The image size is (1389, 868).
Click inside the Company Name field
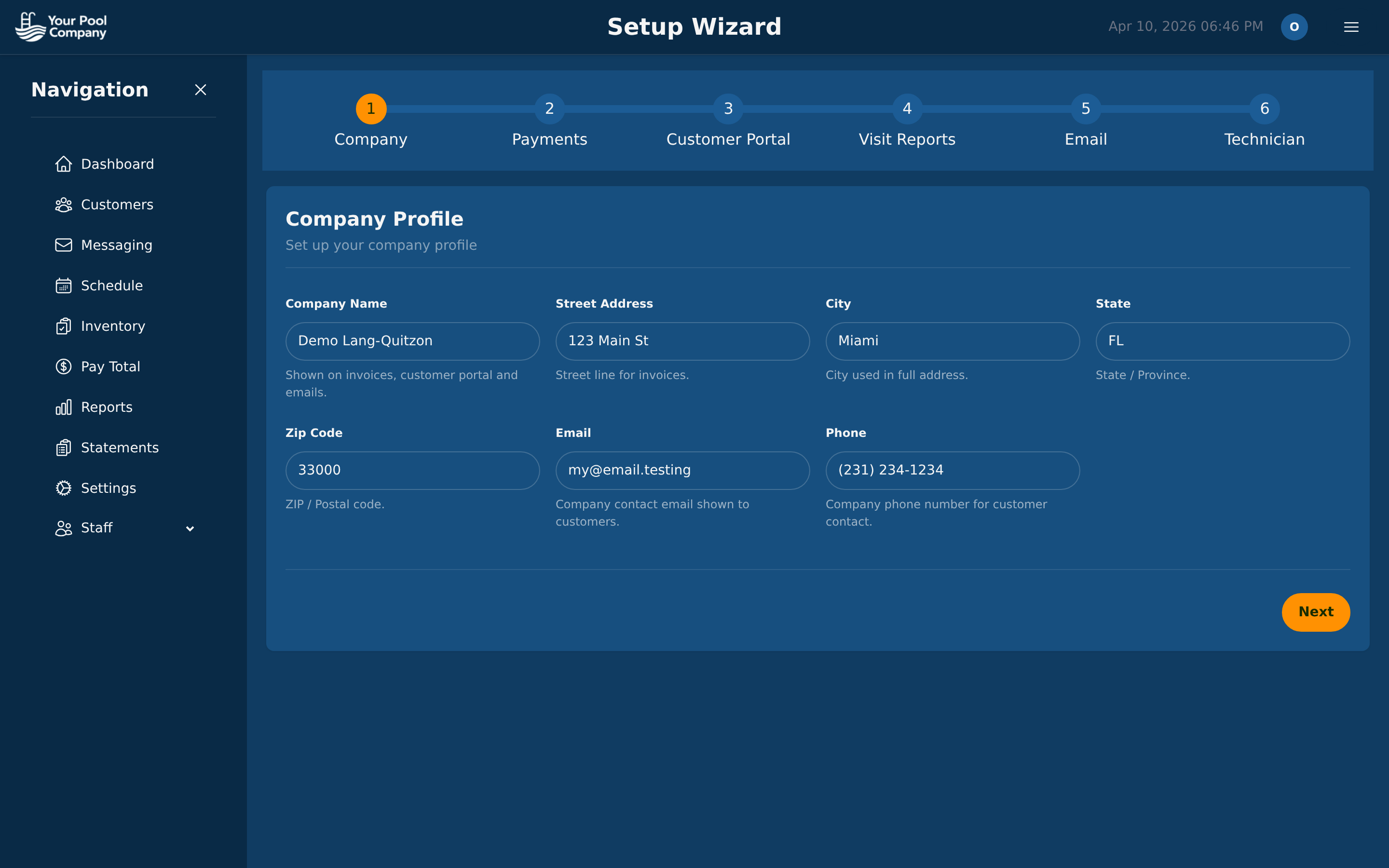coord(411,340)
